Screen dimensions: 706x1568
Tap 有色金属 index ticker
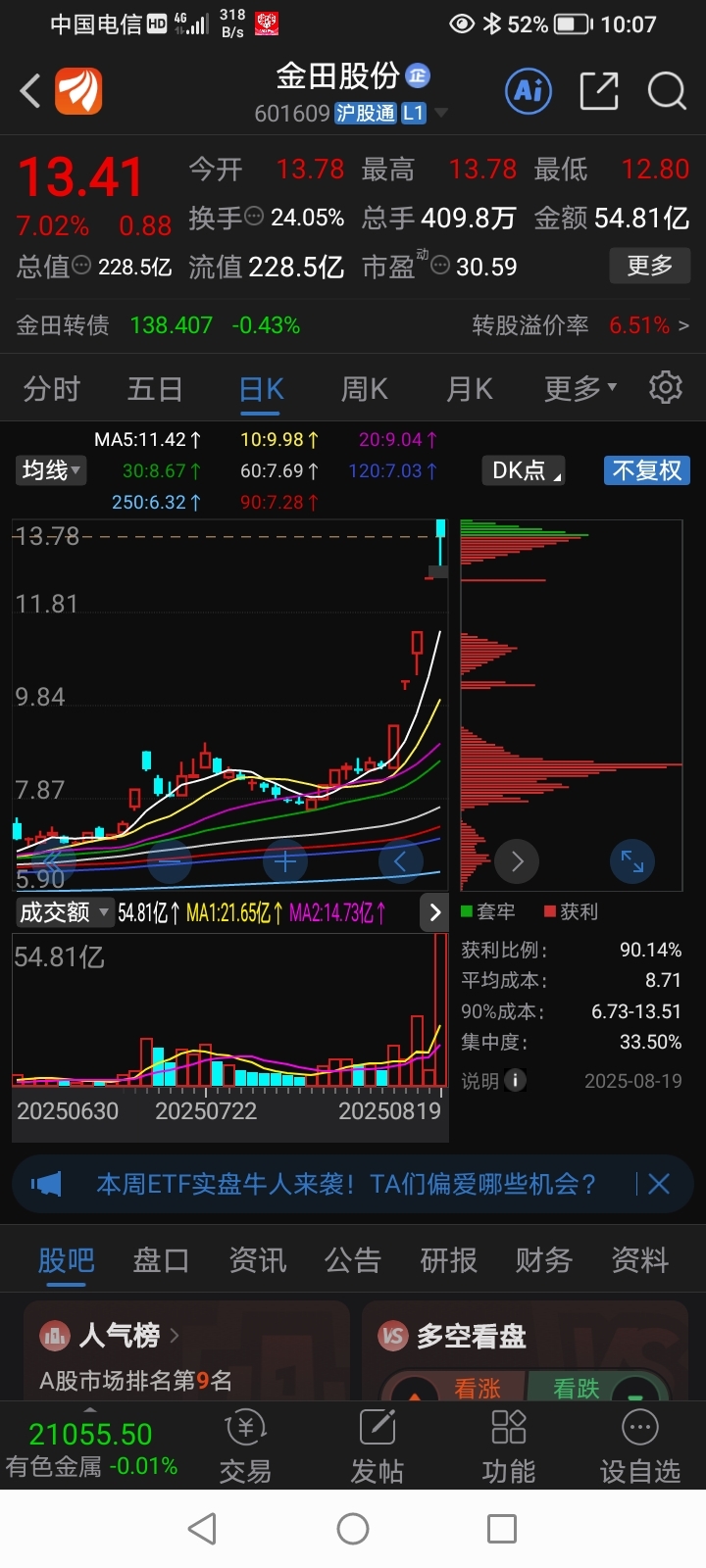(91, 1449)
